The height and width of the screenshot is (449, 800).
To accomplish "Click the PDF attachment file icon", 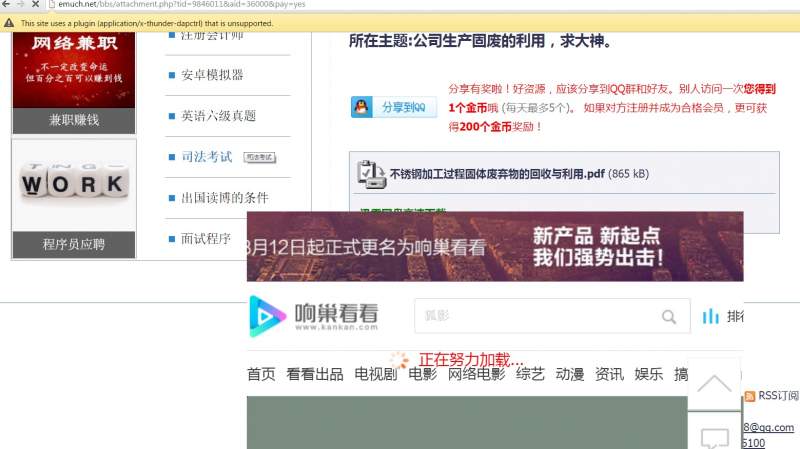I will pyautogui.click(x=371, y=174).
